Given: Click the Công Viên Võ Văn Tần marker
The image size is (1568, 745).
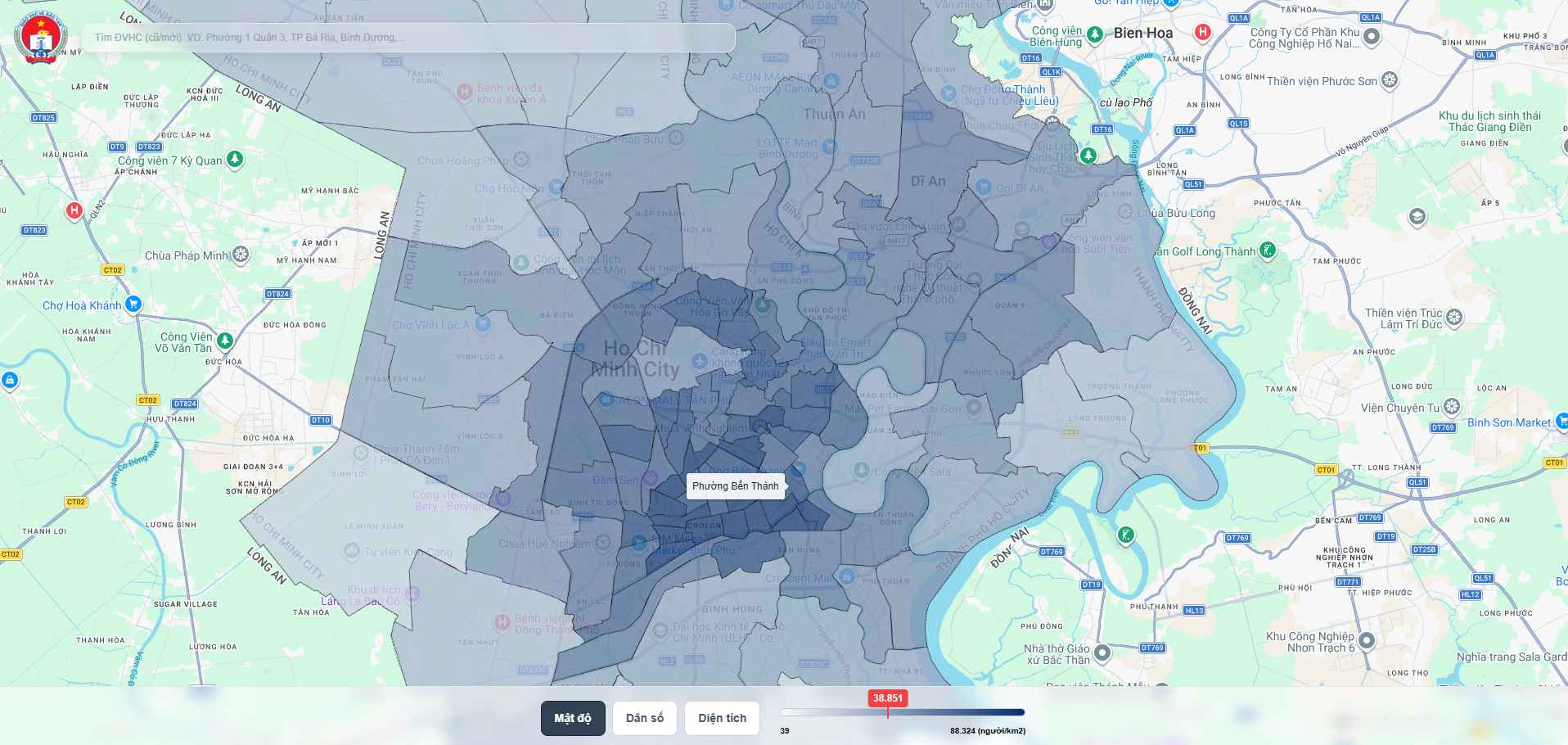Looking at the screenshot, I should pos(225,341).
